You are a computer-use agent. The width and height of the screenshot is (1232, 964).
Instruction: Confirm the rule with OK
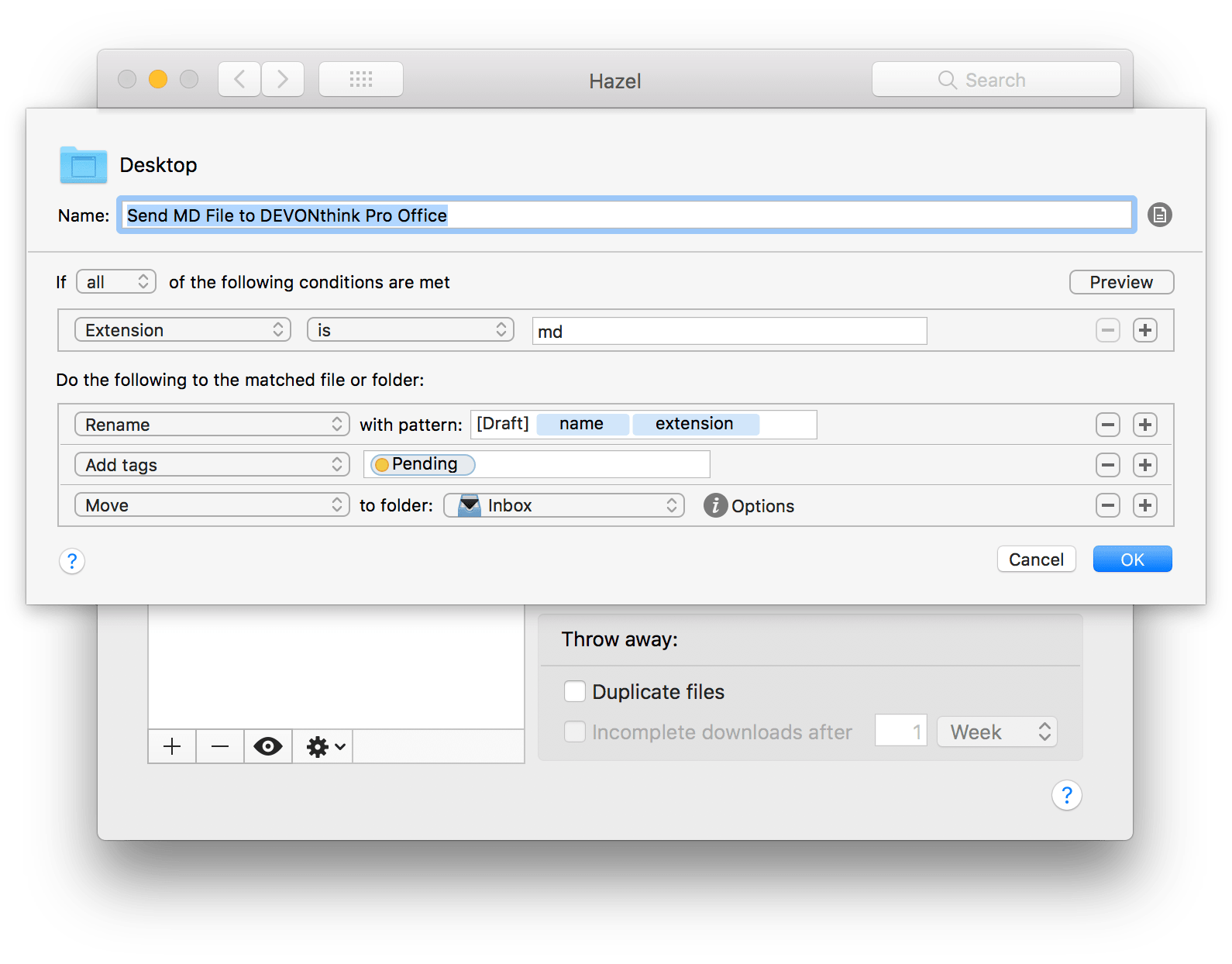coord(1131,559)
